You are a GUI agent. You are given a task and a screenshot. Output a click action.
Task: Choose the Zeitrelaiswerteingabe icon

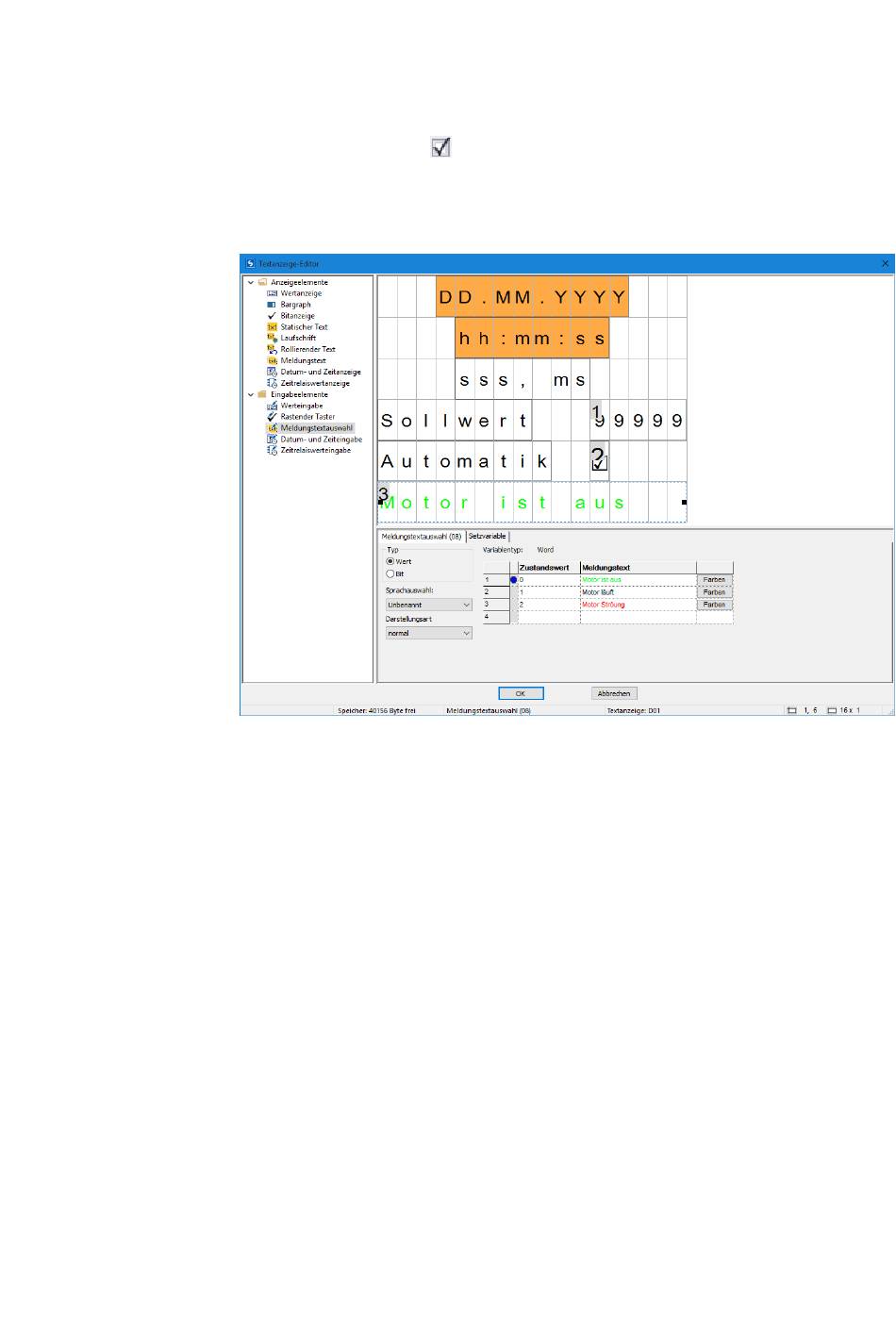273,450
